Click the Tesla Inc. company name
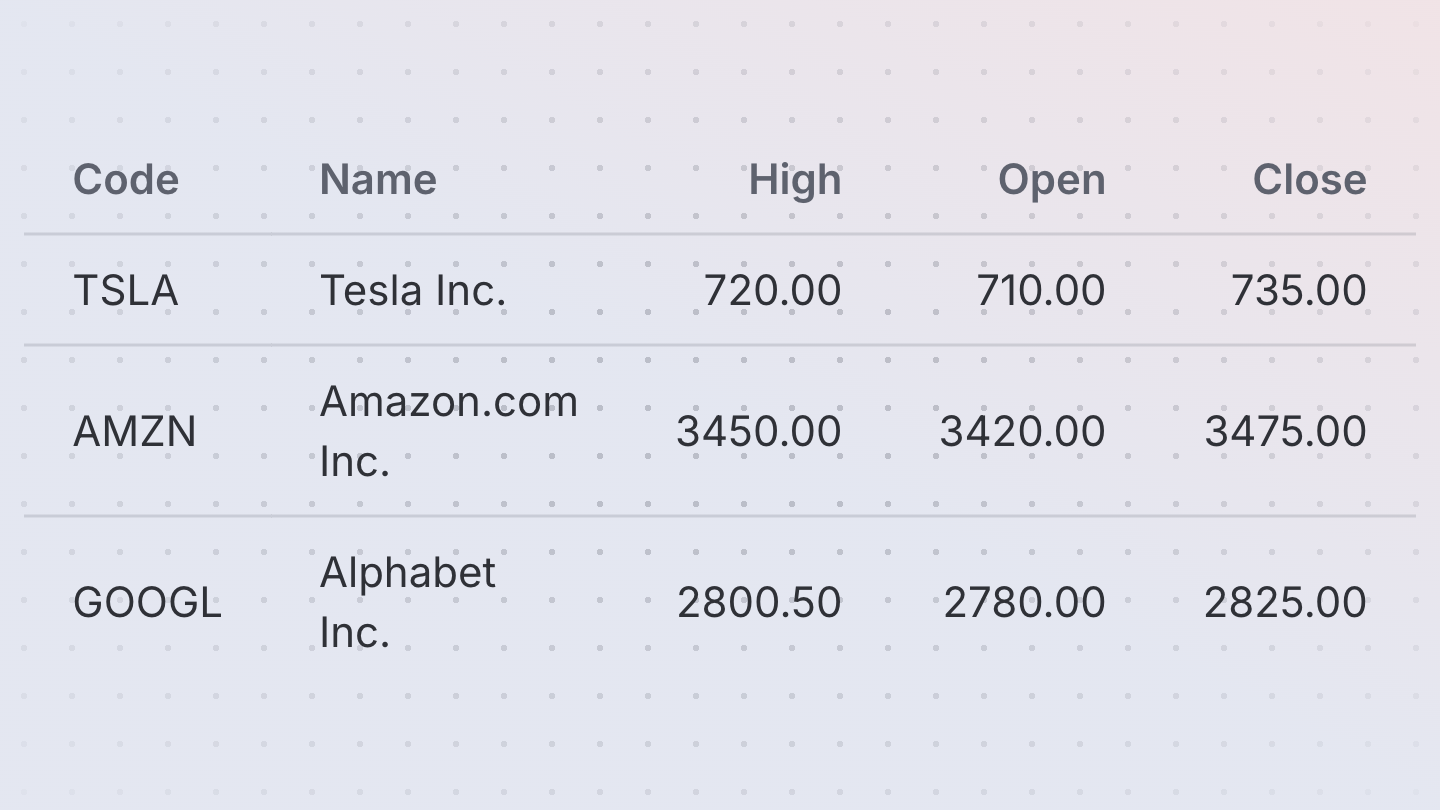 click(413, 291)
